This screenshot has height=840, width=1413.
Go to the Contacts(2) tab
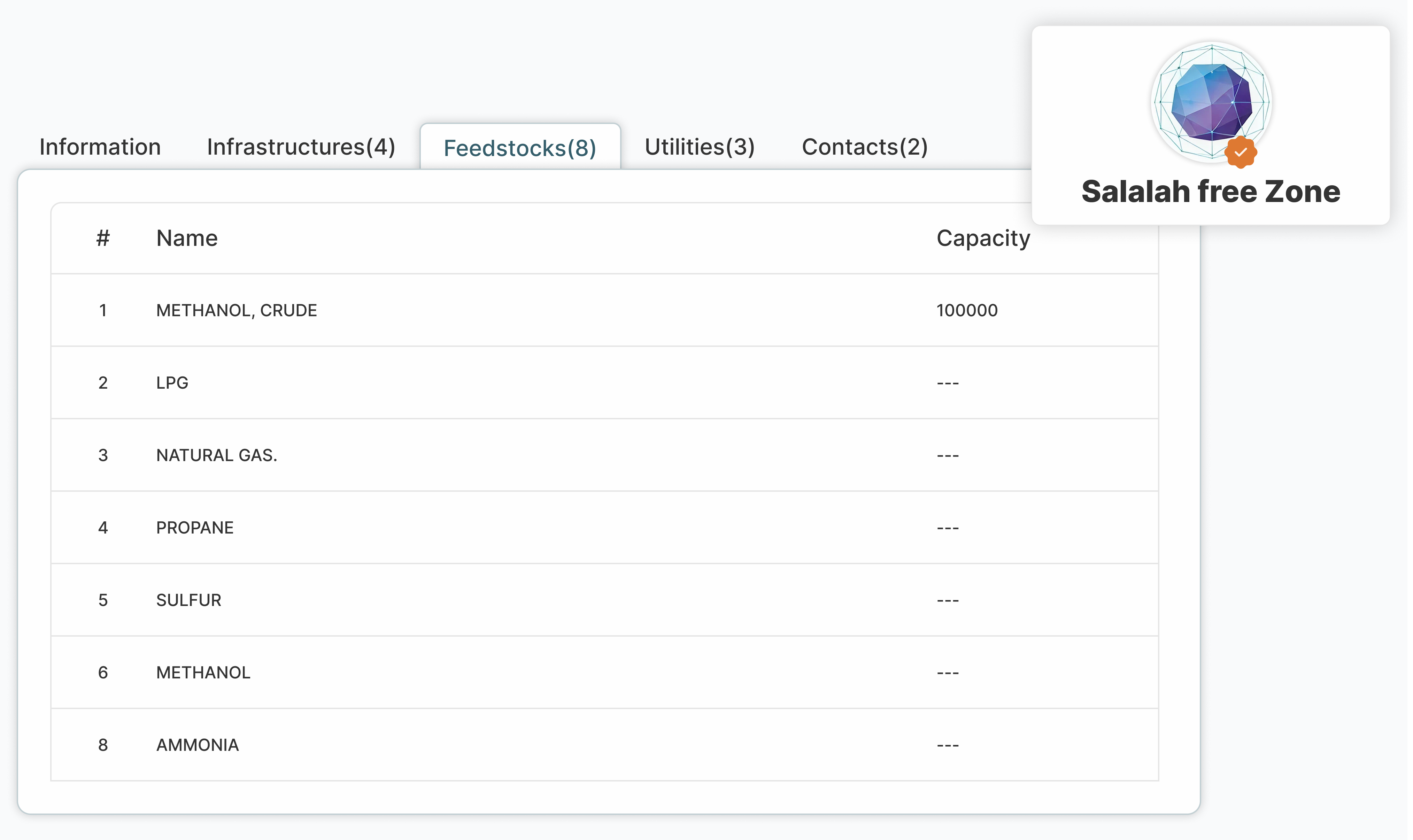pyautogui.click(x=865, y=147)
